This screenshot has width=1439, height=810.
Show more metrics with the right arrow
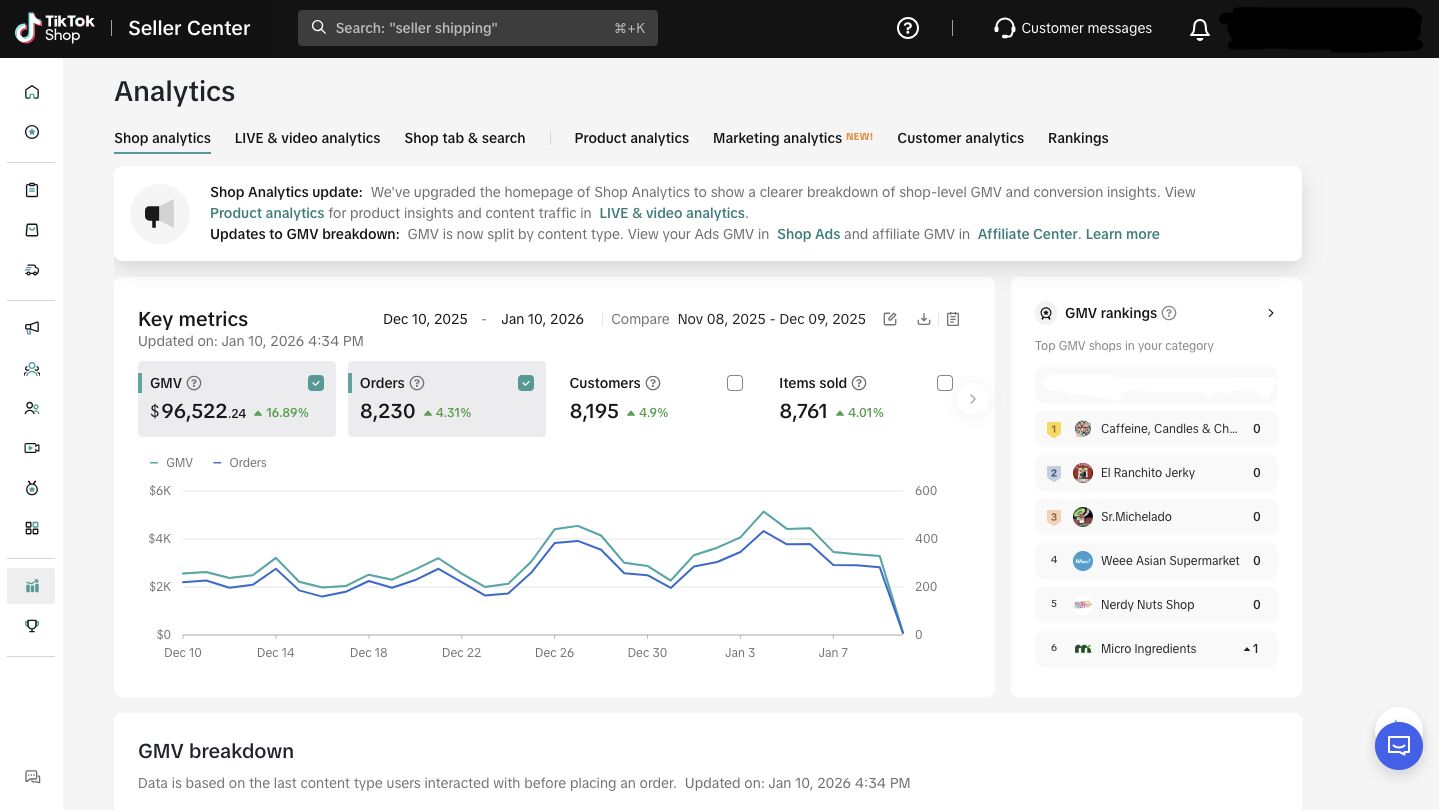pos(973,400)
